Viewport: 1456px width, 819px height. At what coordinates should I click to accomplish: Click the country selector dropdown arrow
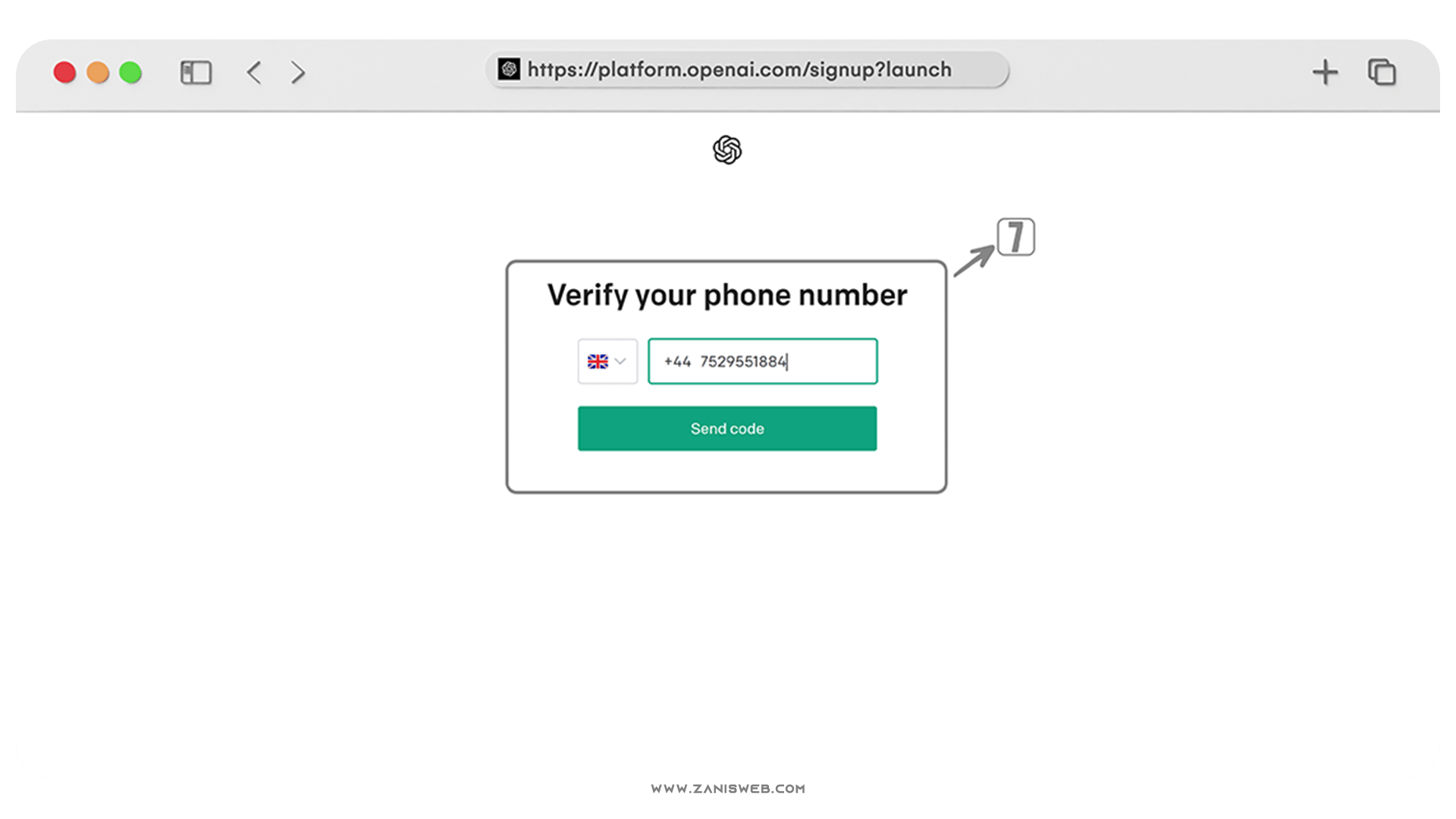pyautogui.click(x=620, y=360)
